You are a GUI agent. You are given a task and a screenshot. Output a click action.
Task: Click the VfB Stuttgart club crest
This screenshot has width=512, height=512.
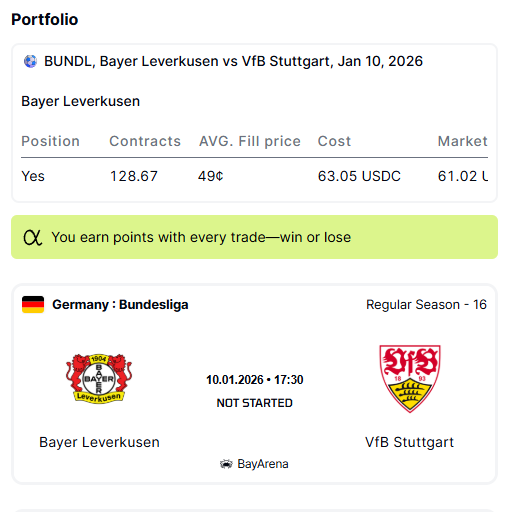pos(410,379)
